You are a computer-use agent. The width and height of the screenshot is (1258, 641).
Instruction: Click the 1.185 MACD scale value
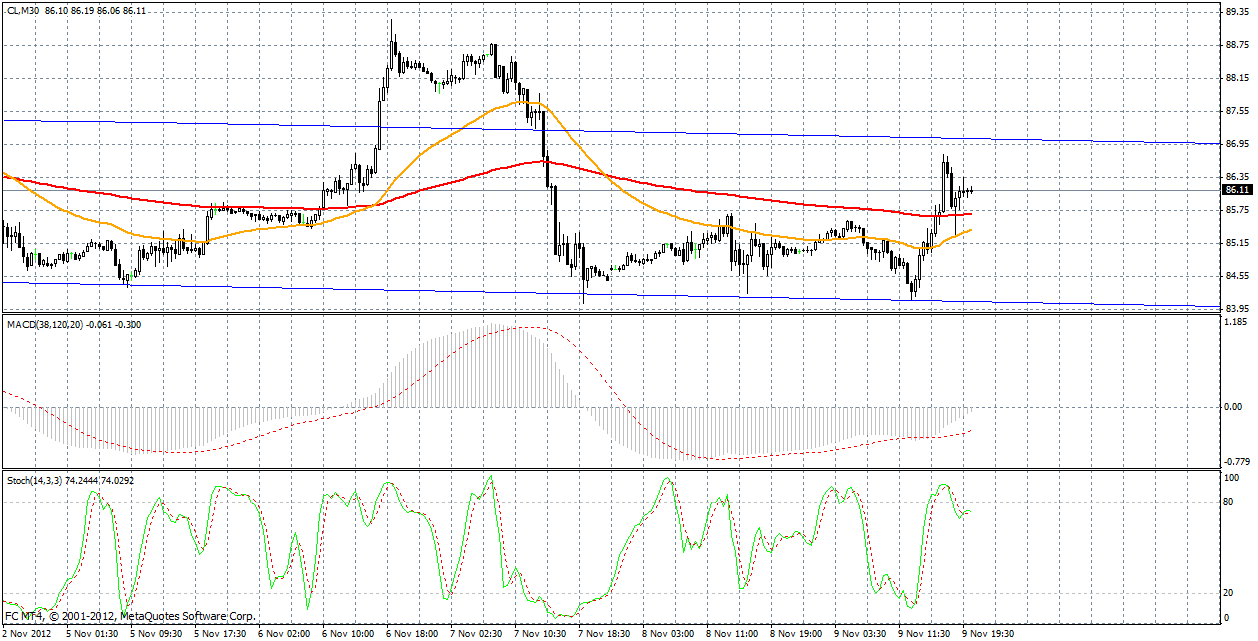coord(1237,322)
